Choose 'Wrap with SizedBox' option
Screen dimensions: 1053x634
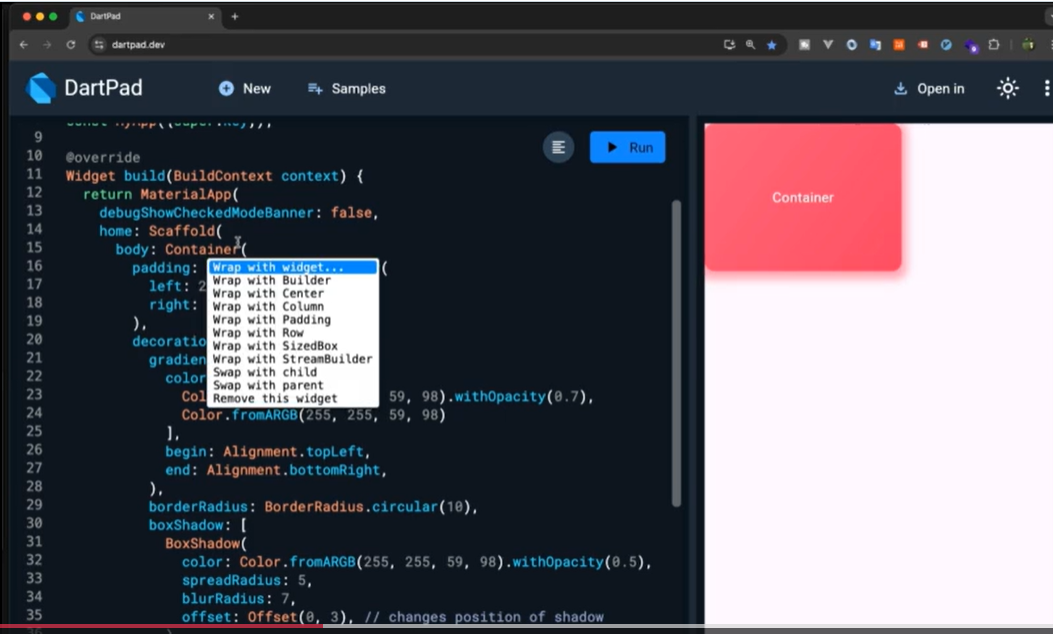coord(293,346)
